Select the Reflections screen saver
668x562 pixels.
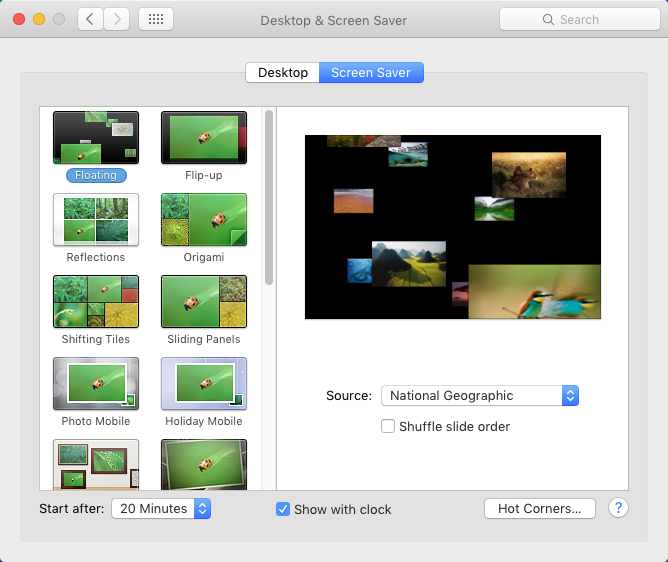point(96,220)
